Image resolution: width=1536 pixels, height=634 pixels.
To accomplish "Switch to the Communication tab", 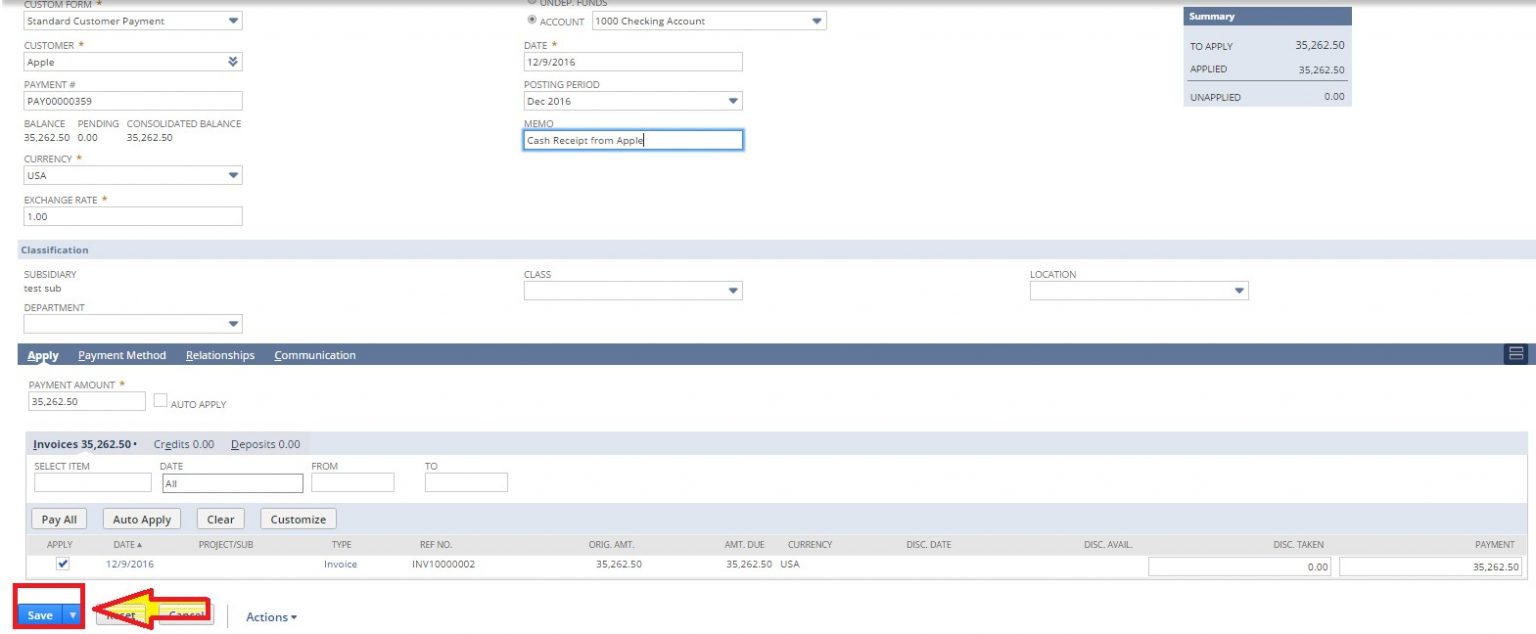I will click(x=314, y=355).
